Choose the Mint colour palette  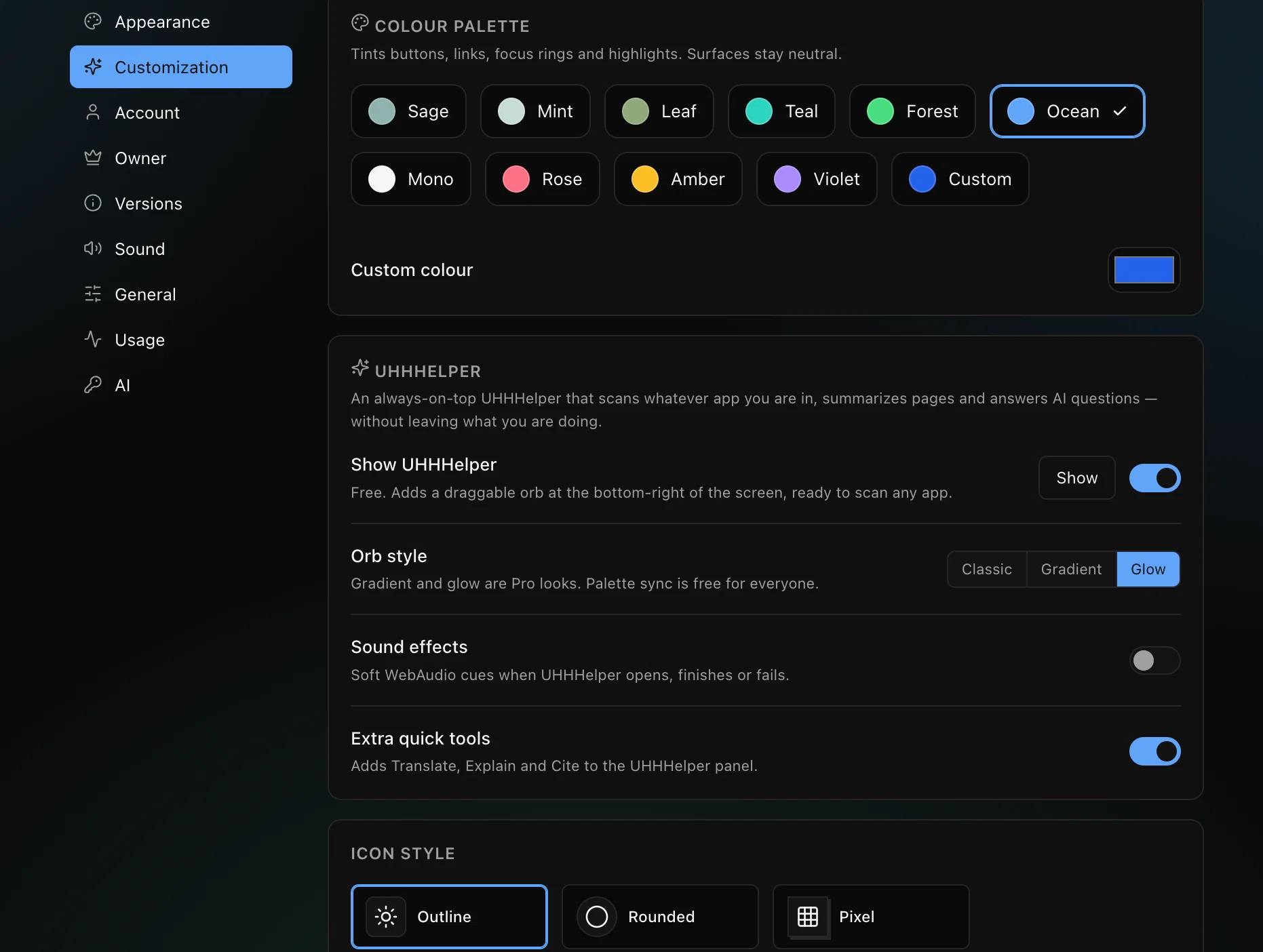pos(535,111)
